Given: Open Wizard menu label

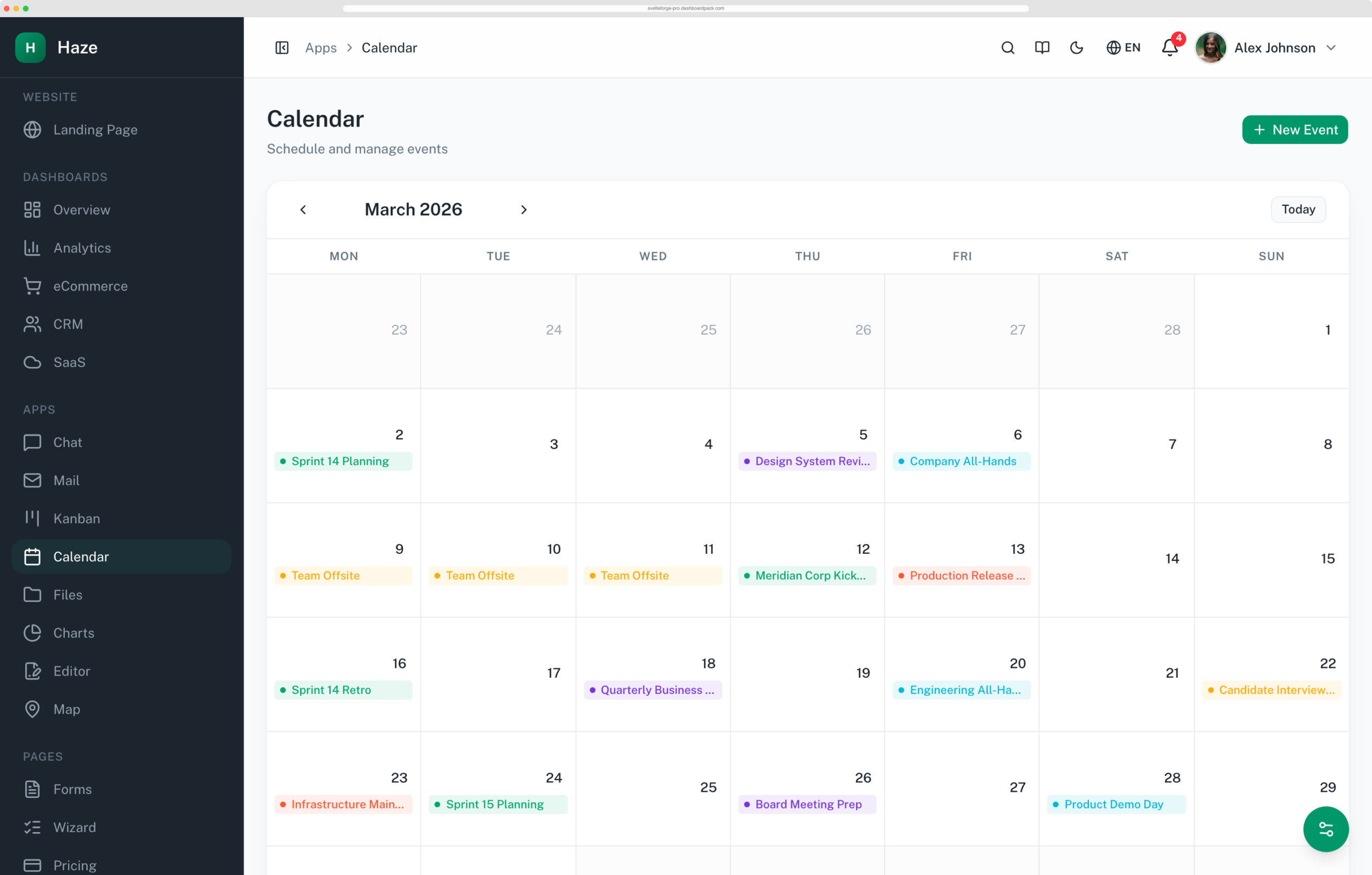Looking at the screenshot, I should pos(74,827).
